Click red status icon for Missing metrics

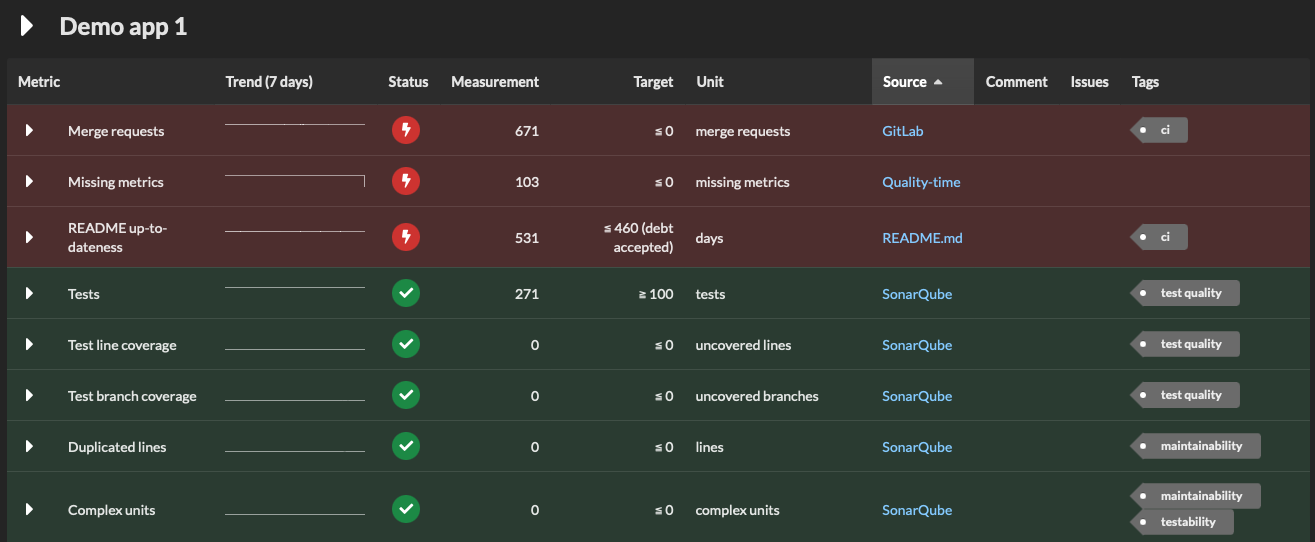click(x=406, y=181)
